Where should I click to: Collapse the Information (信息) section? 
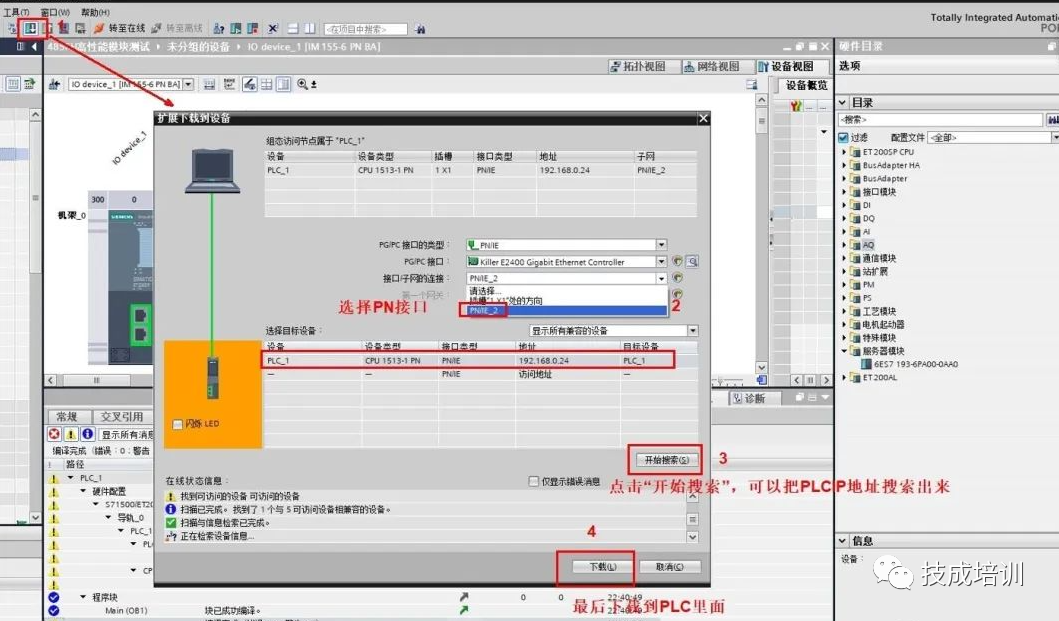tap(842, 541)
